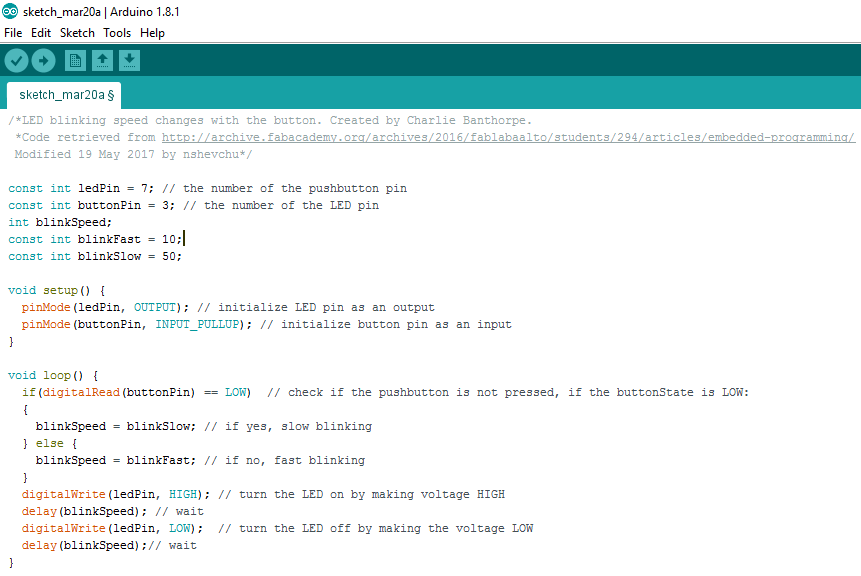Open the Help menu
The height and width of the screenshot is (576, 861).
point(152,33)
